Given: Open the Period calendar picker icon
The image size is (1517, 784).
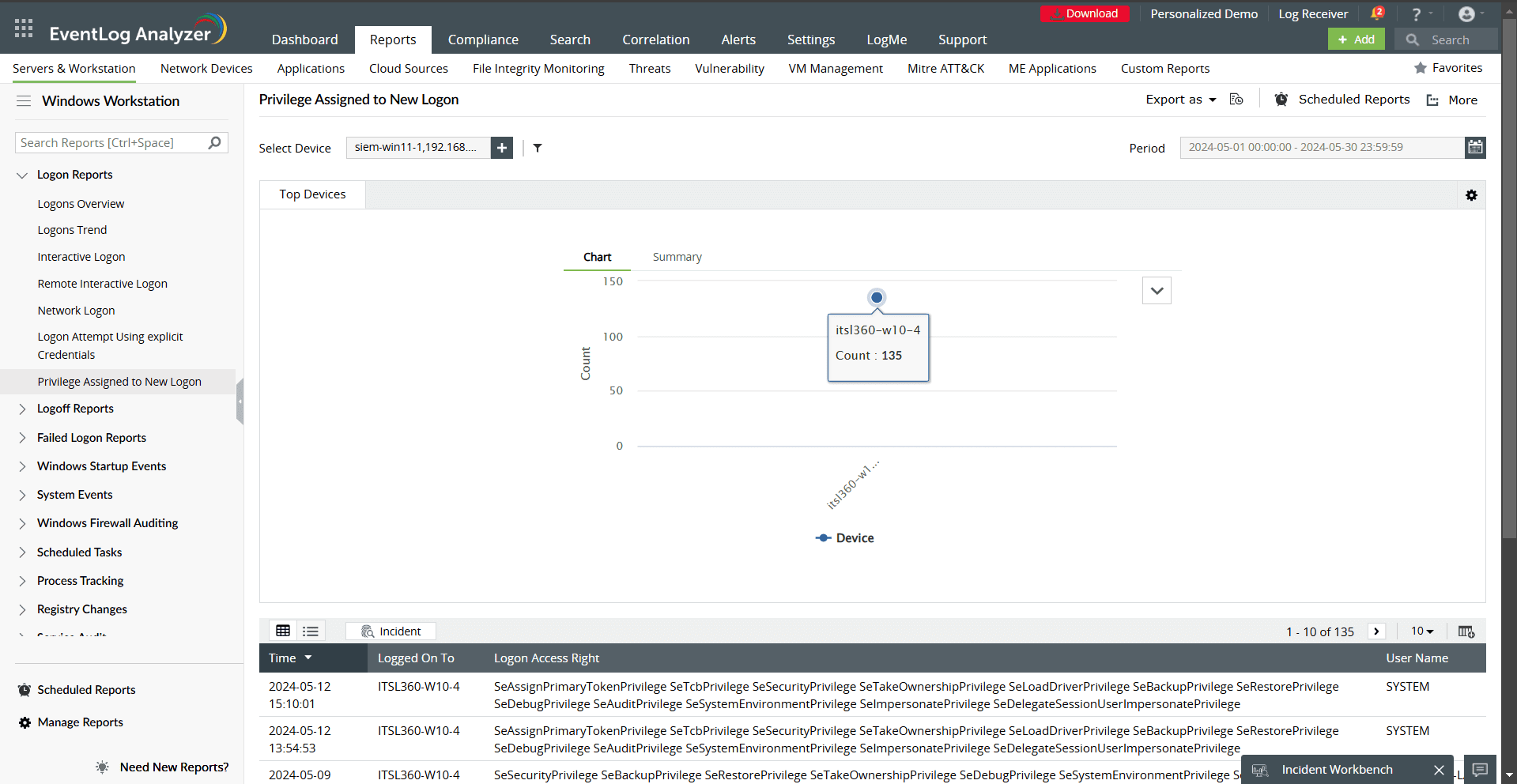Looking at the screenshot, I should pyautogui.click(x=1475, y=147).
